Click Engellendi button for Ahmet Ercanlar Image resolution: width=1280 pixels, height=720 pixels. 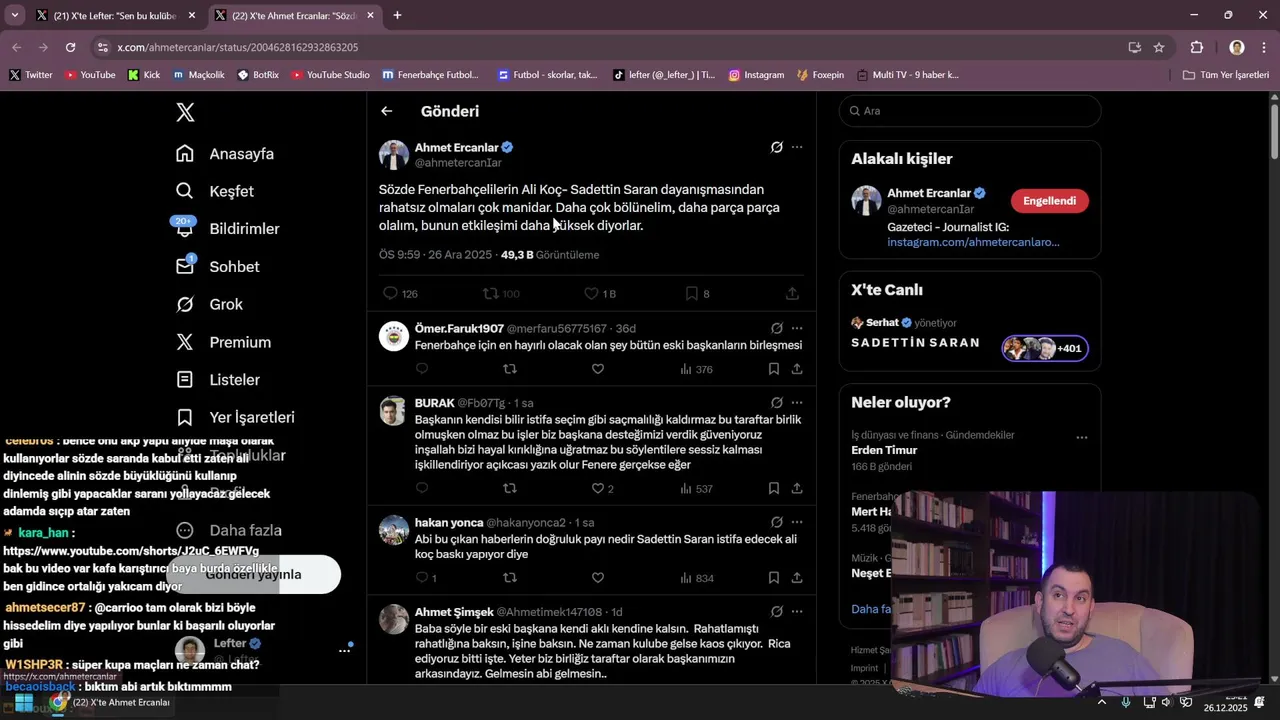click(x=1049, y=201)
